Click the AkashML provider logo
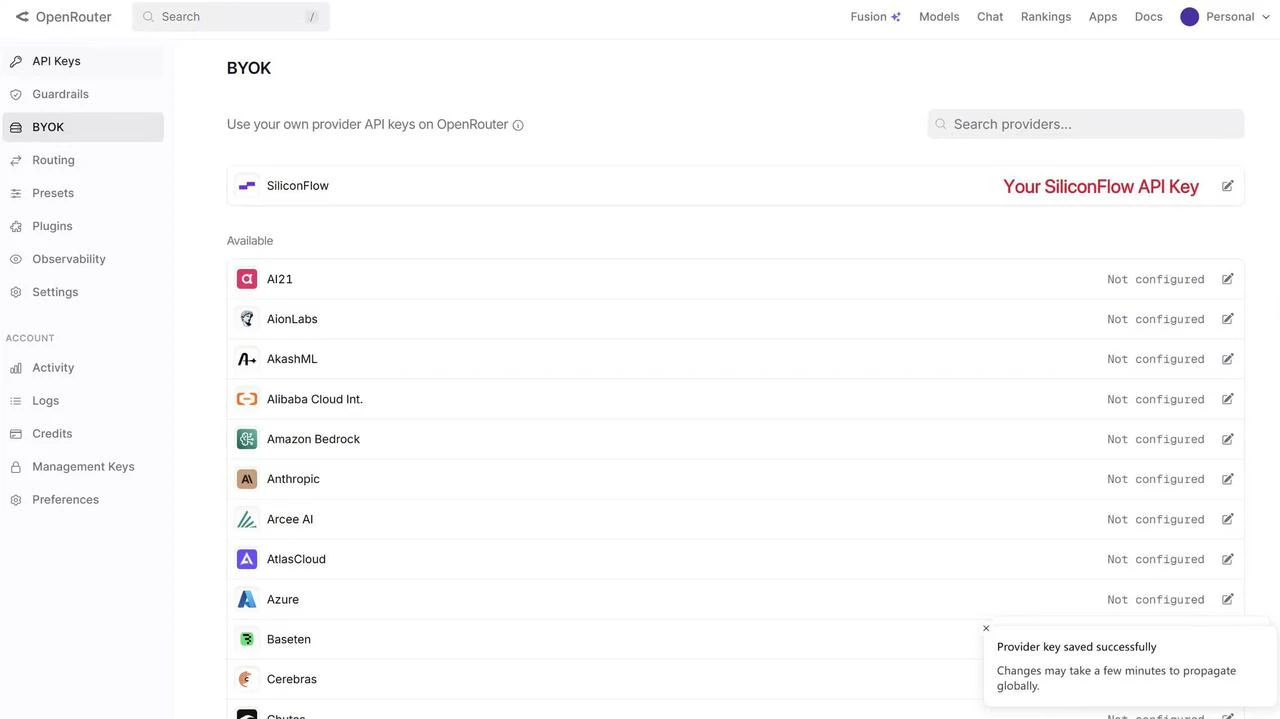1280x719 pixels. click(247, 359)
